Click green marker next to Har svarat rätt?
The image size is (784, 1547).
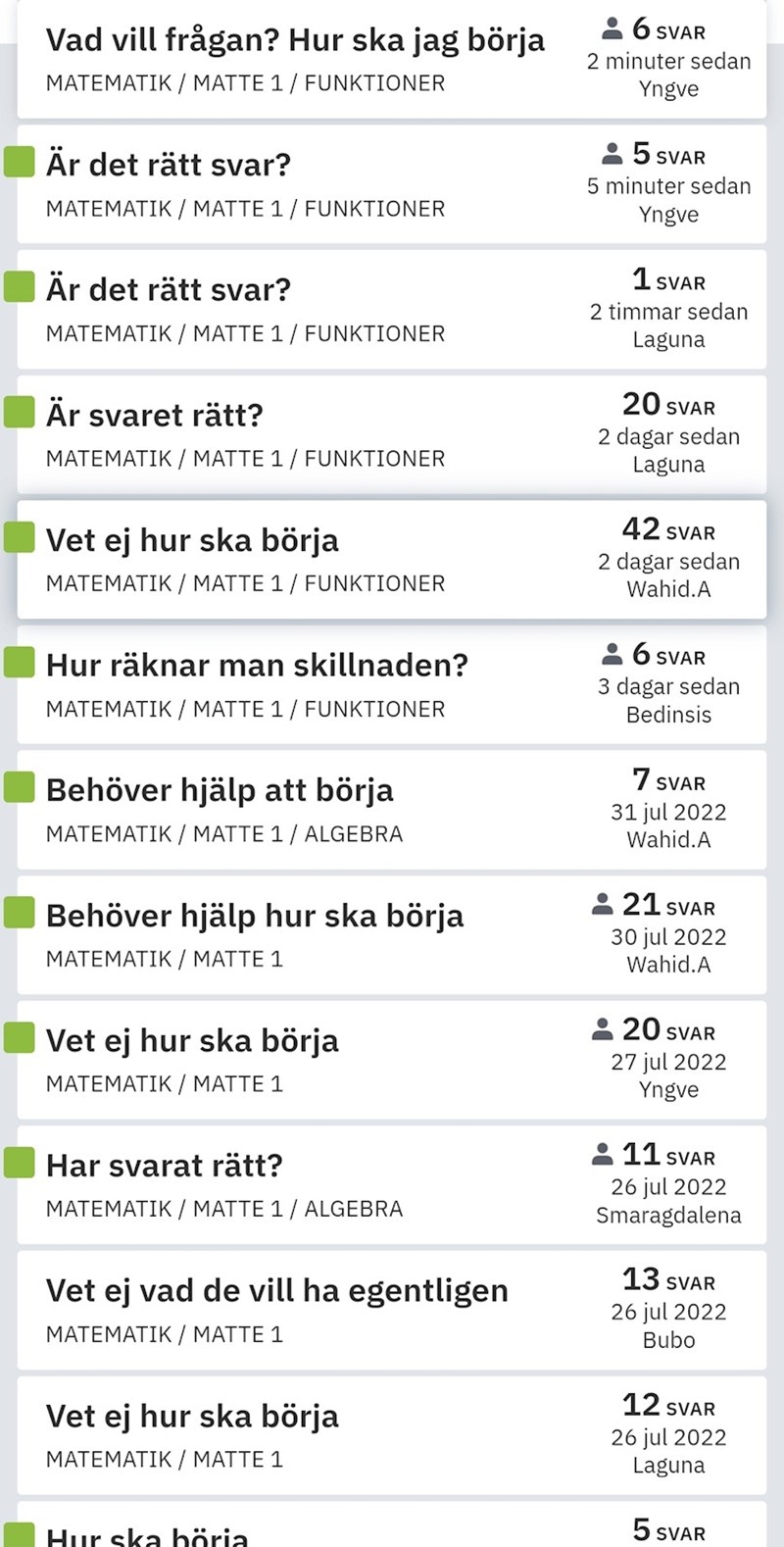[x=20, y=1162]
